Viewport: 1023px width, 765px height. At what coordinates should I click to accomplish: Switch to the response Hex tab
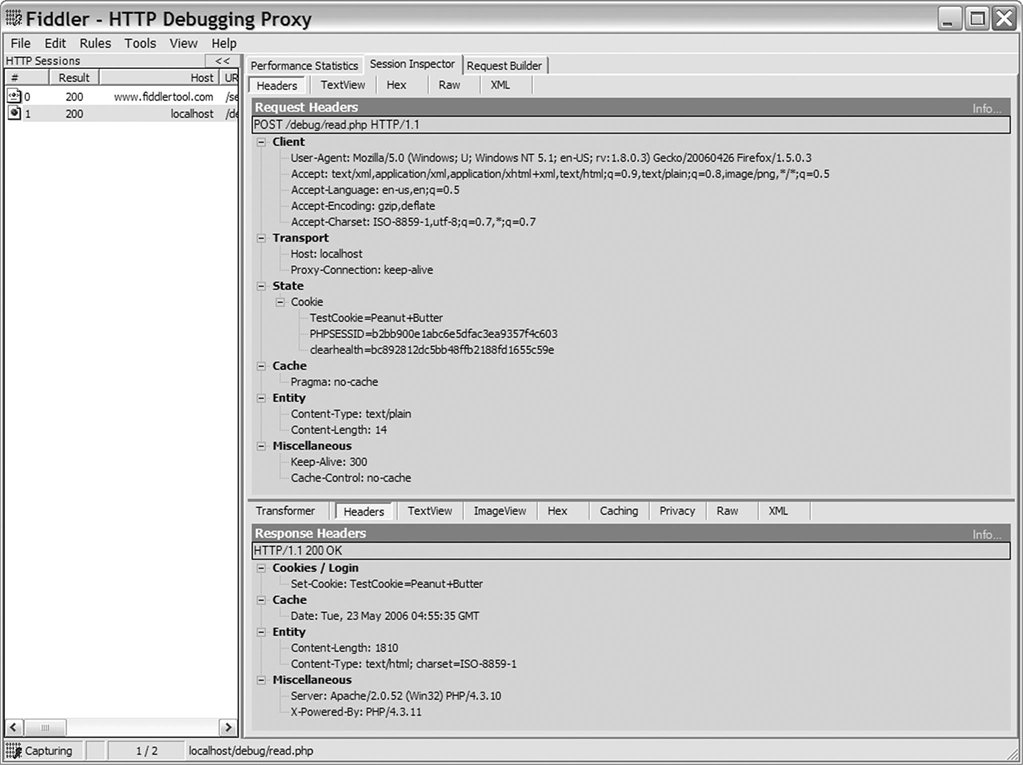[557, 511]
